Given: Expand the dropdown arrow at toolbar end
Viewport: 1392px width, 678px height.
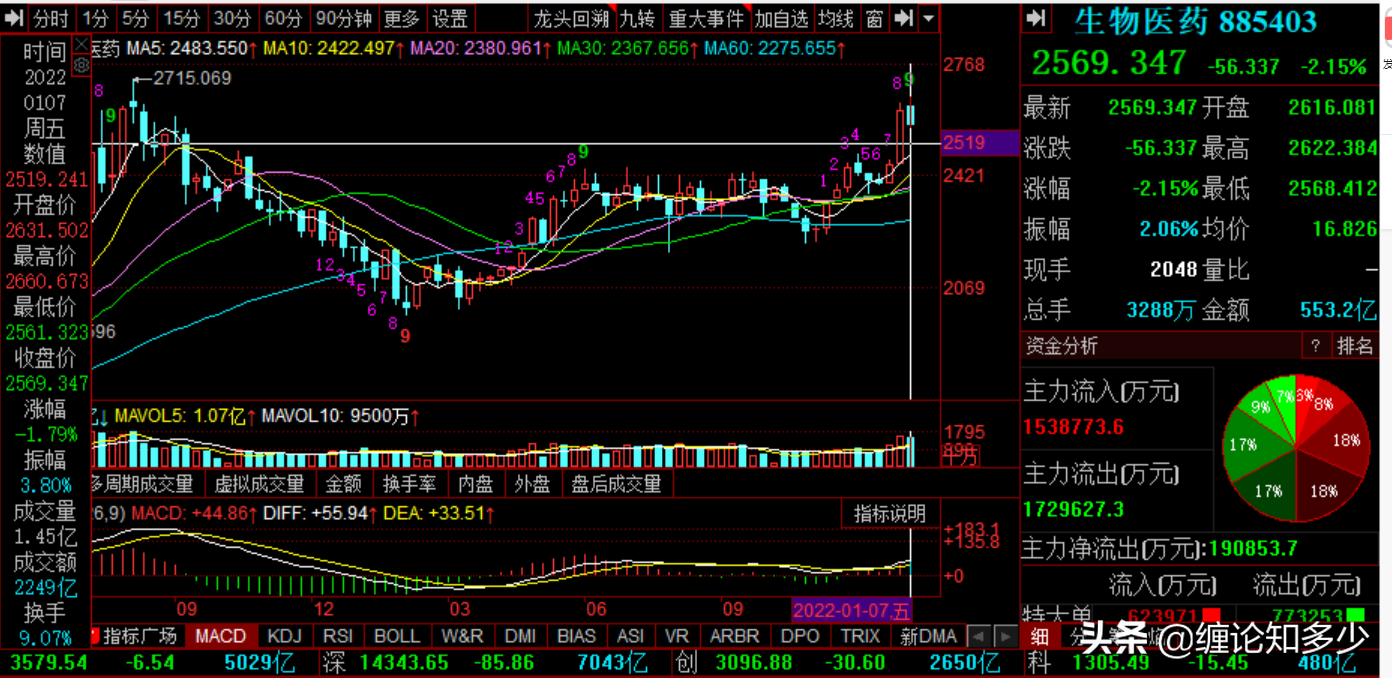Looking at the screenshot, I should click(x=929, y=18).
